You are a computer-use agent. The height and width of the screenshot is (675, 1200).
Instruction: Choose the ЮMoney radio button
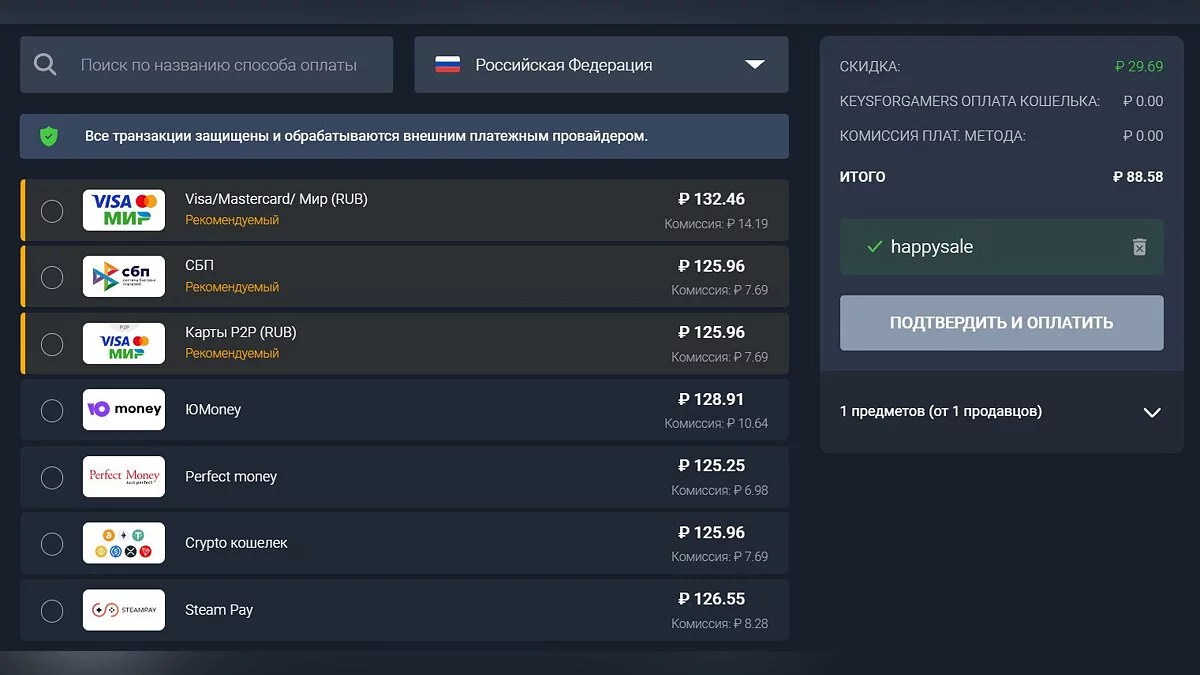click(52, 410)
